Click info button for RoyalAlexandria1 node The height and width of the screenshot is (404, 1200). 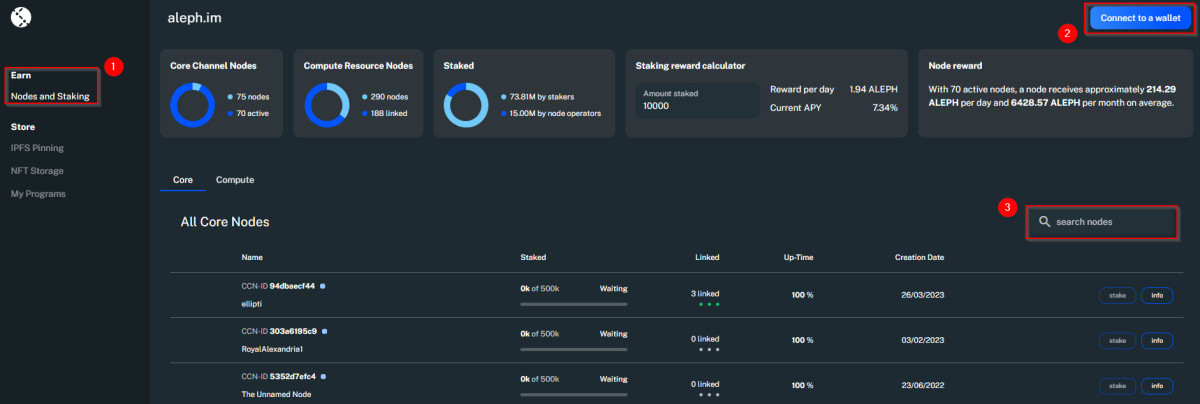point(1157,341)
